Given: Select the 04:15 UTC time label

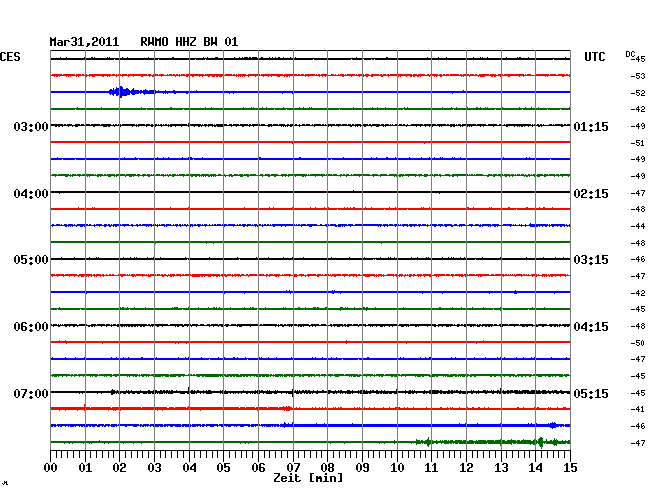Looking at the screenshot, I should click(x=591, y=327).
